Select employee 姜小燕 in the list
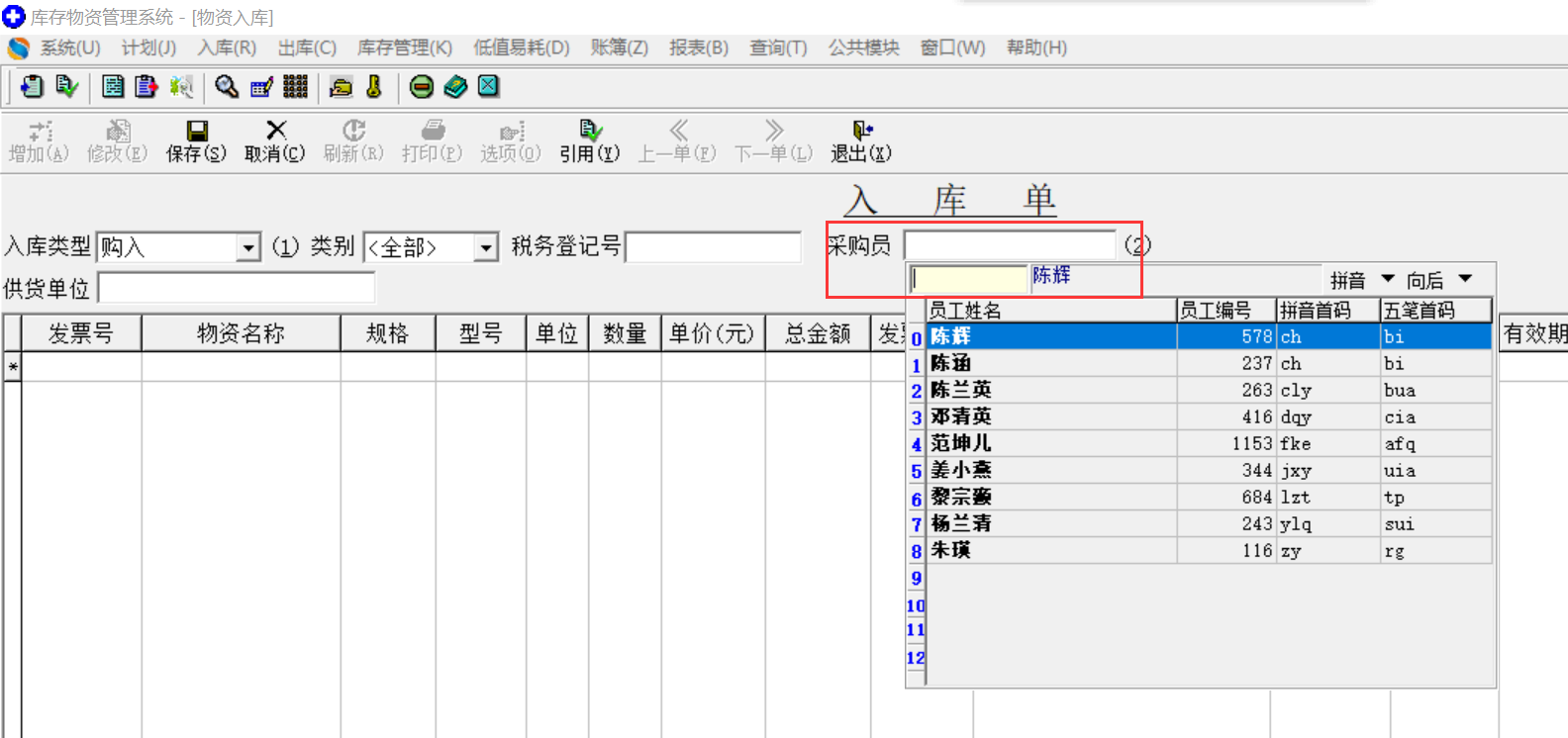Screen dimensions: 1568x738 [x=1208, y=471]
